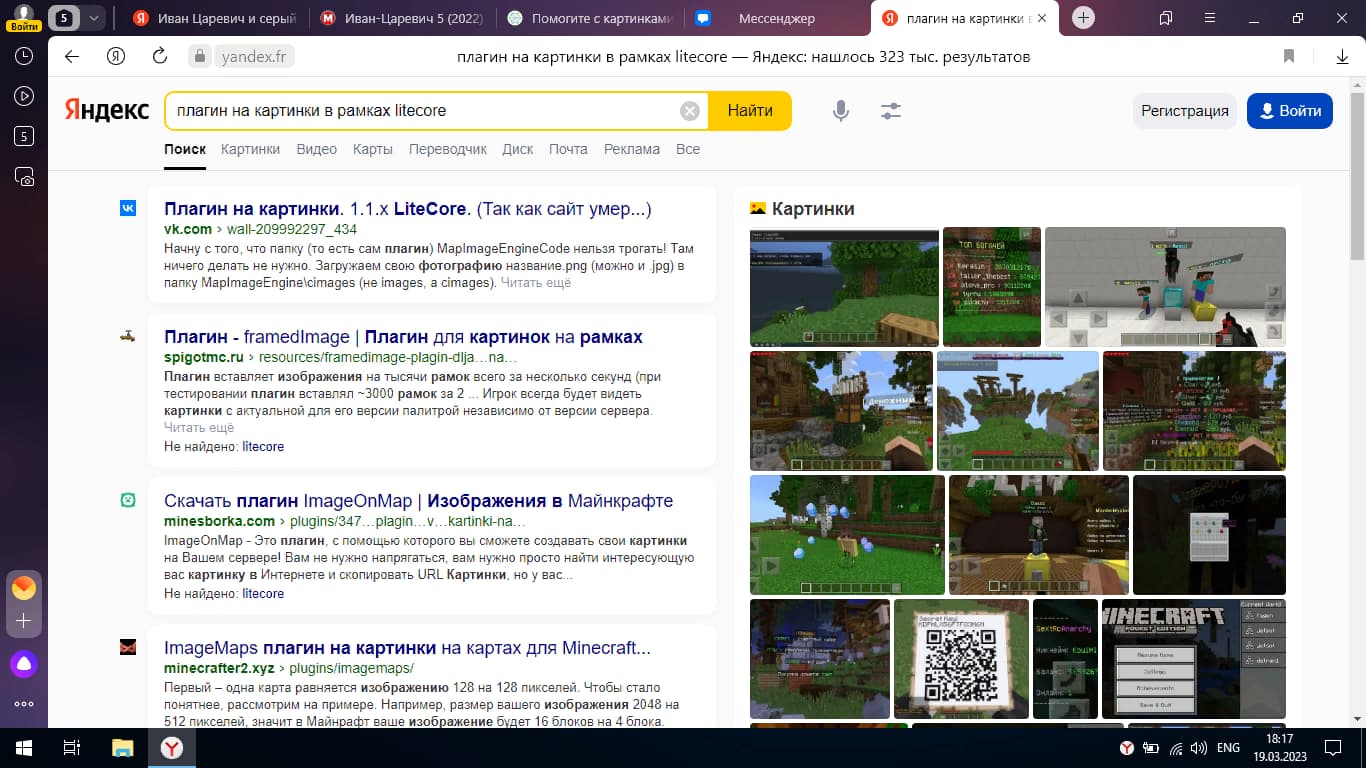Click spigotmc.ru domain under second result

pyautogui.click(x=203, y=357)
